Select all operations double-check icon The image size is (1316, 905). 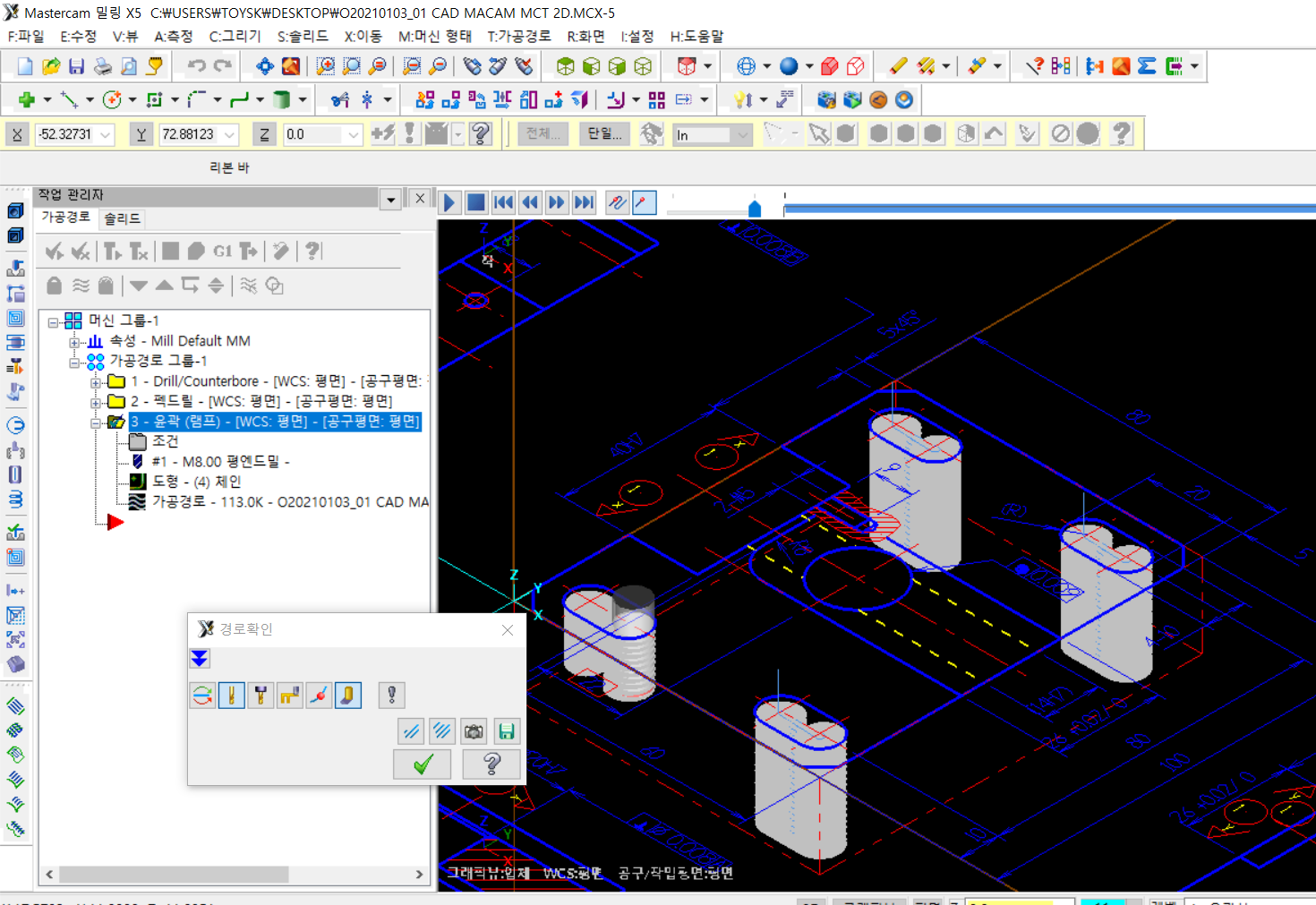[56, 252]
